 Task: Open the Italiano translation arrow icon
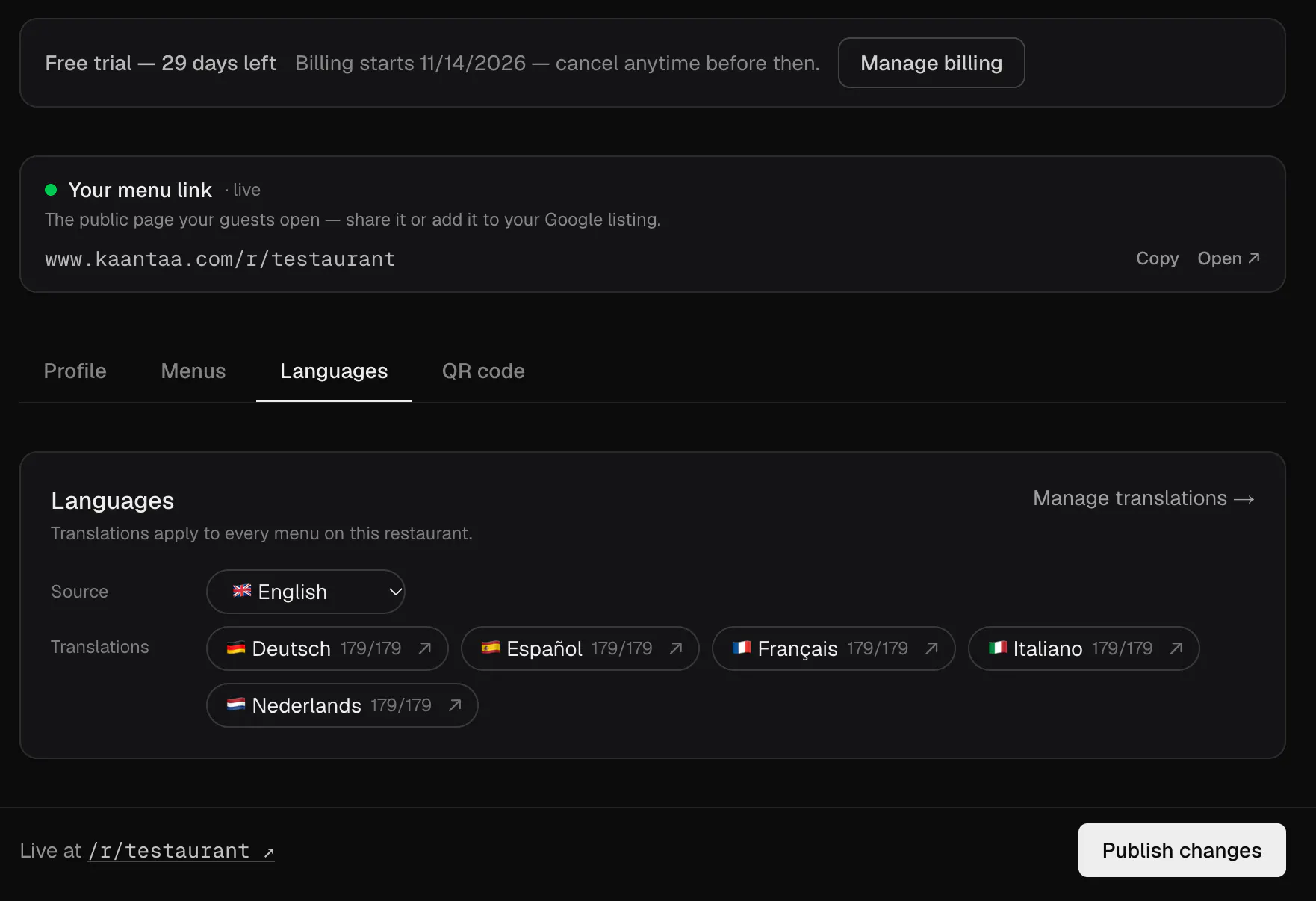(1176, 648)
